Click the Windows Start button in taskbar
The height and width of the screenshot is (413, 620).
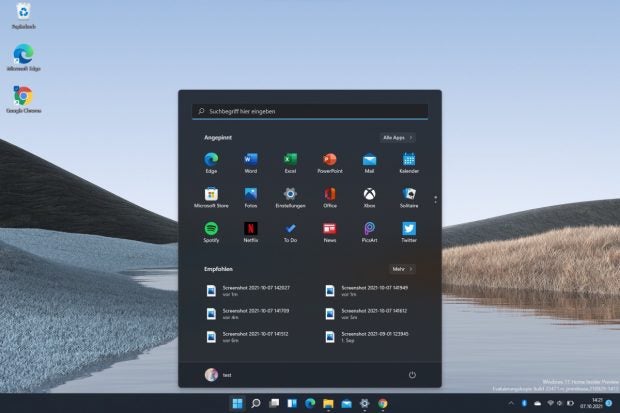coord(237,403)
